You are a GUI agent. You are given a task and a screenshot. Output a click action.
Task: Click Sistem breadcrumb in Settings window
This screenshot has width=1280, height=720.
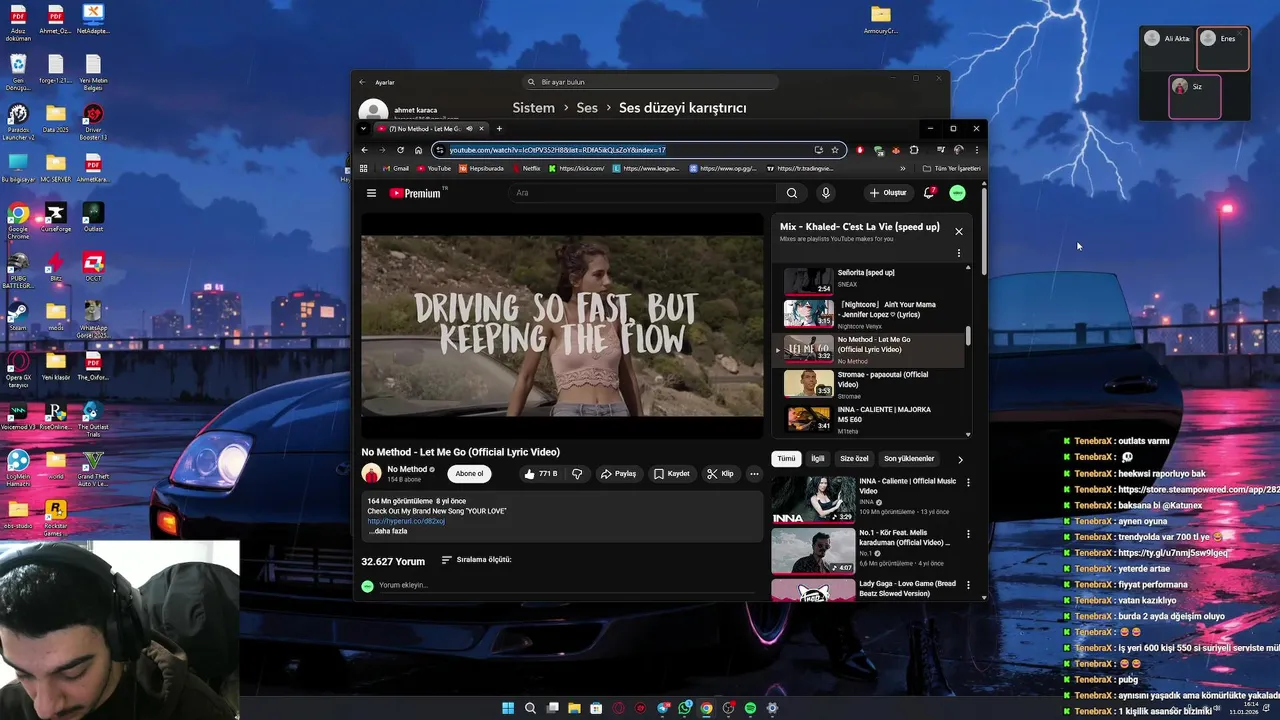click(533, 108)
